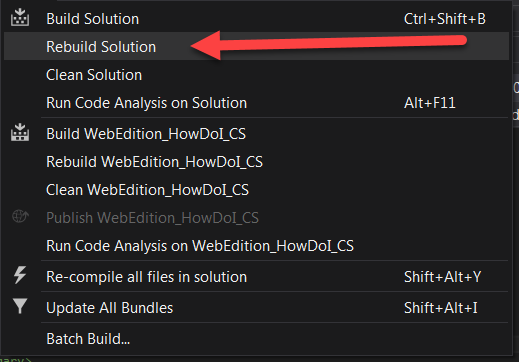Viewport: 519px width, 362px height.
Task: Choose Rebuild Solution from the menu
Action: [256, 46]
